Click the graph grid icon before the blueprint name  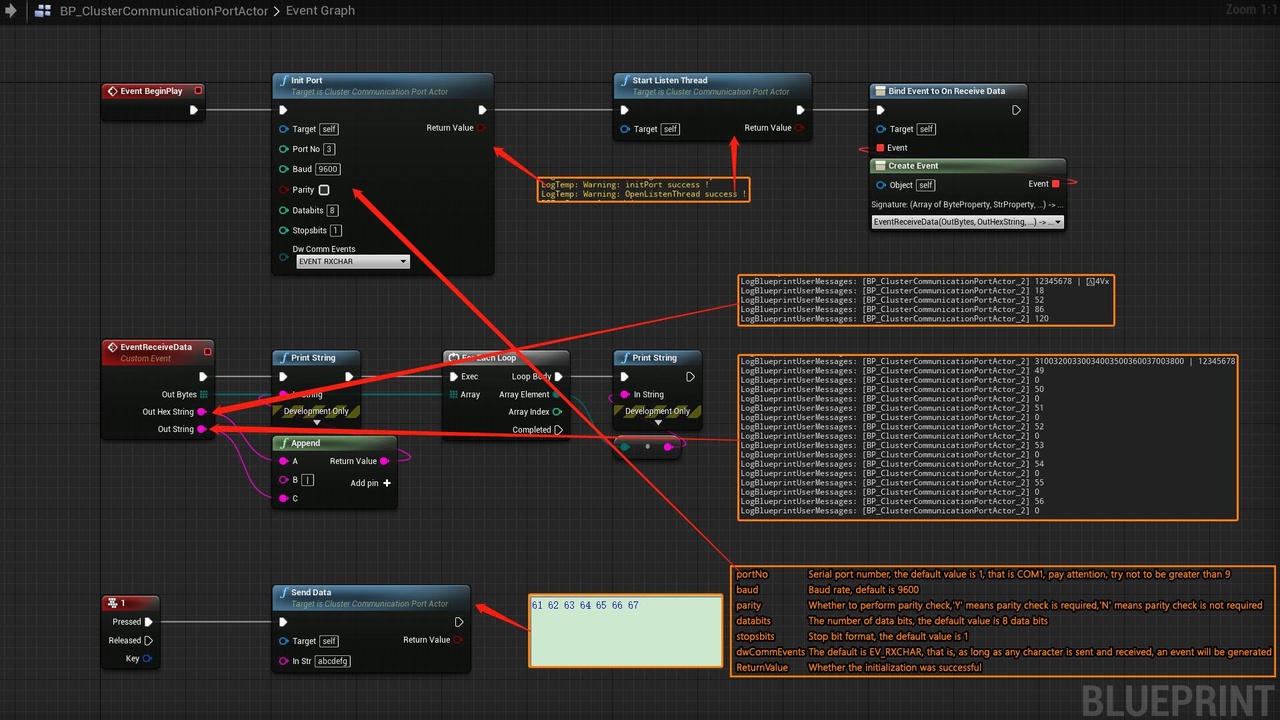click(42, 11)
